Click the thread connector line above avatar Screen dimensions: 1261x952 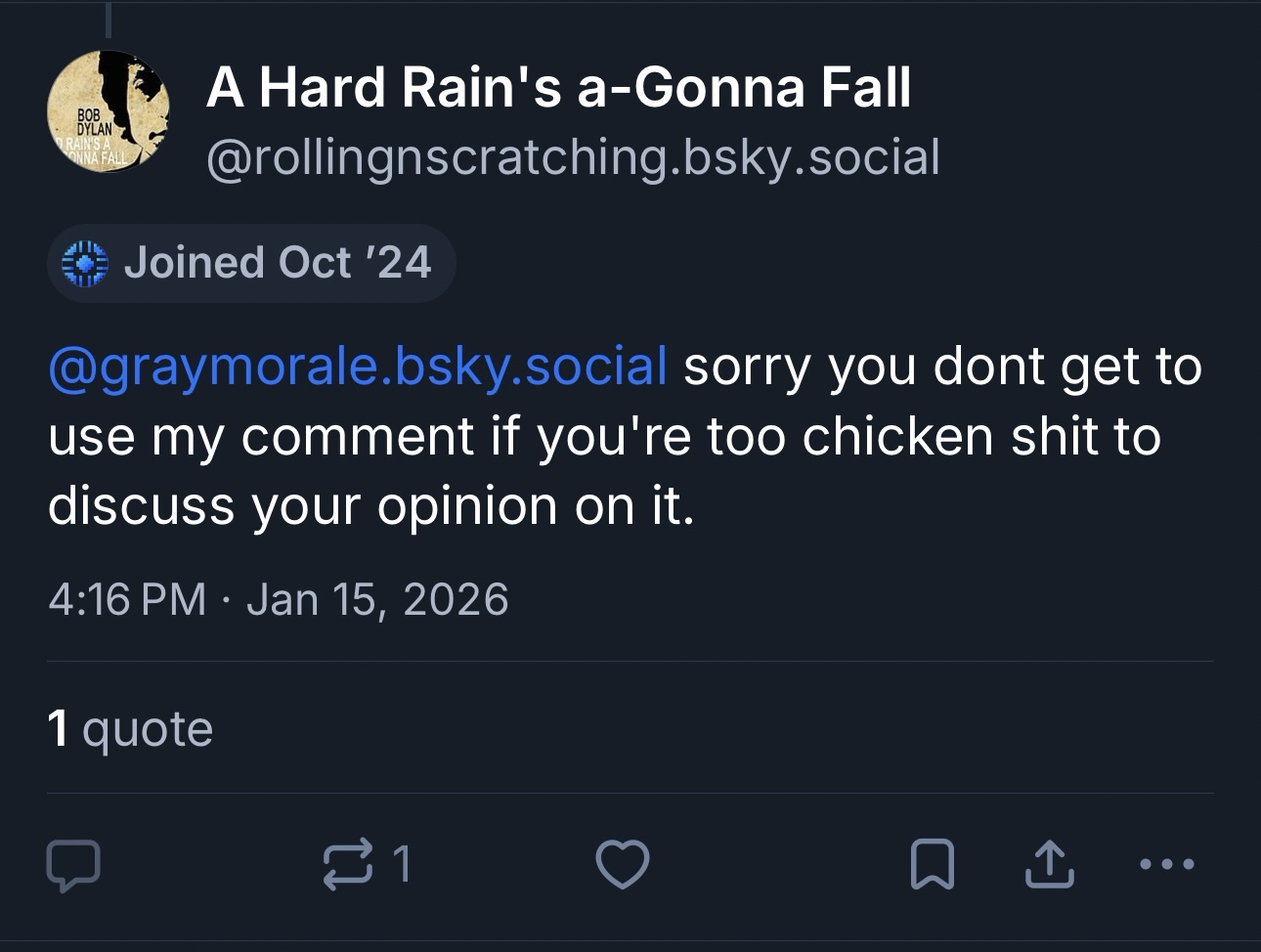click(x=108, y=20)
